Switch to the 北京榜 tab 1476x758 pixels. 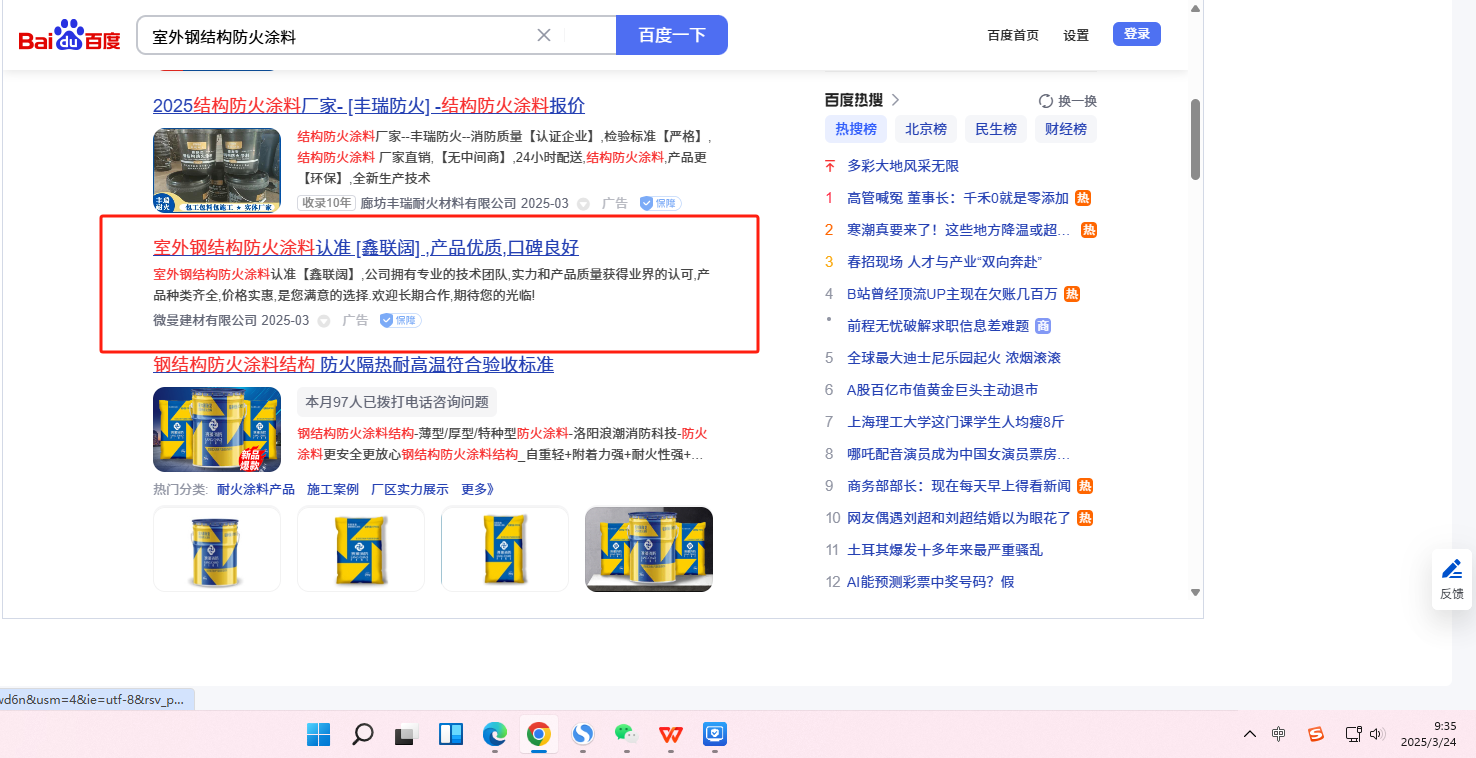point(926,129)
